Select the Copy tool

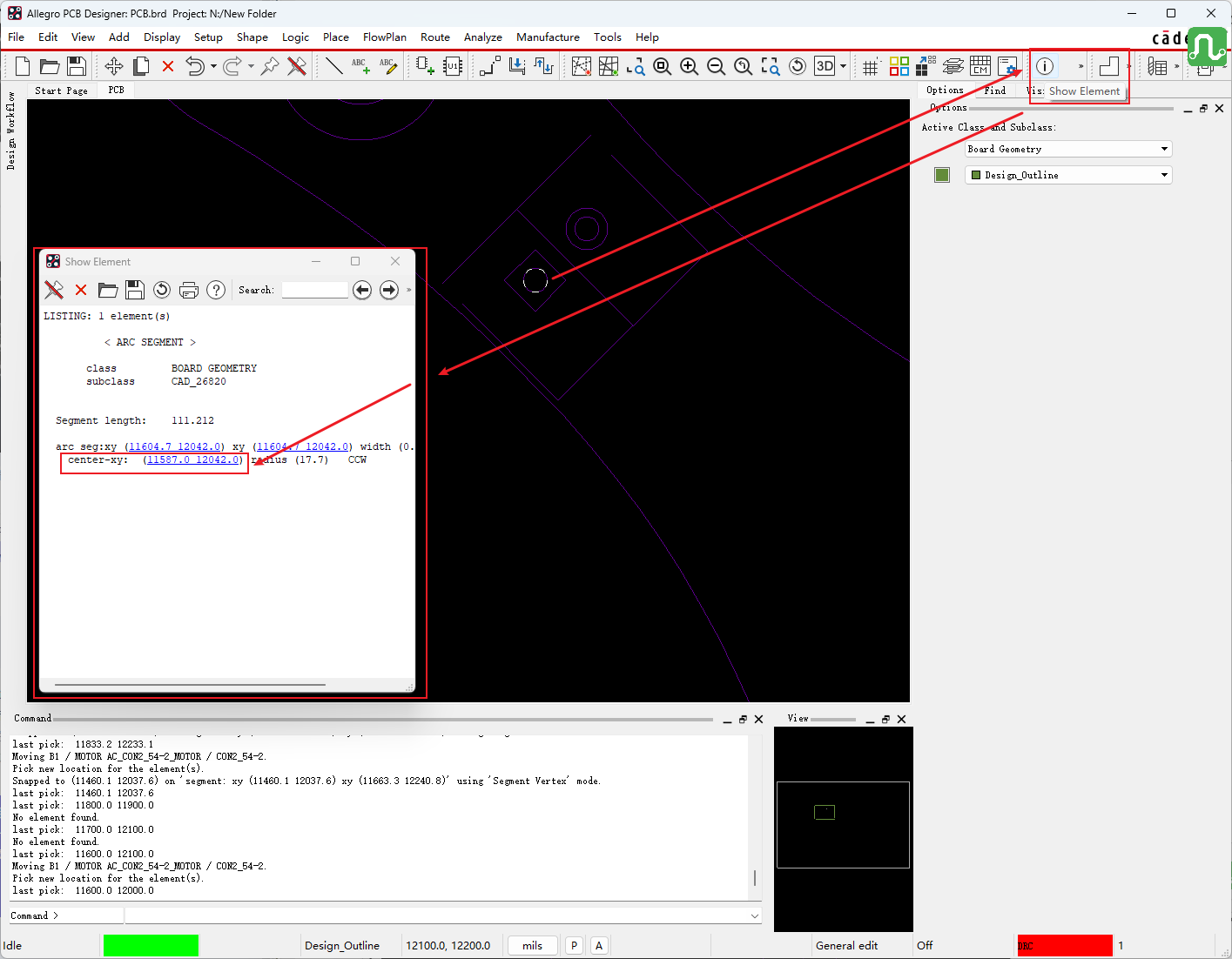pyautogui.click(x=141, y=66)
